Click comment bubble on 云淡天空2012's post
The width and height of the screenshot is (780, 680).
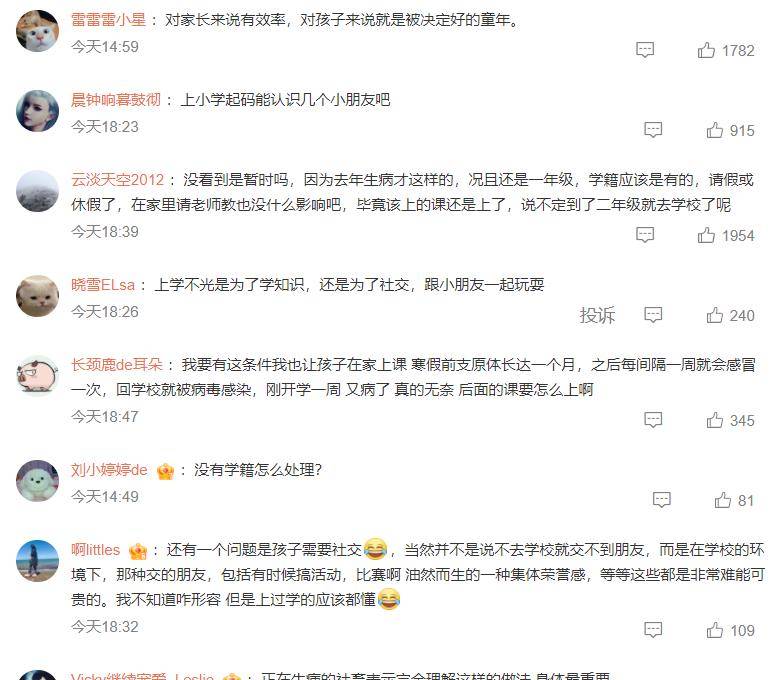tap(645, 235)
